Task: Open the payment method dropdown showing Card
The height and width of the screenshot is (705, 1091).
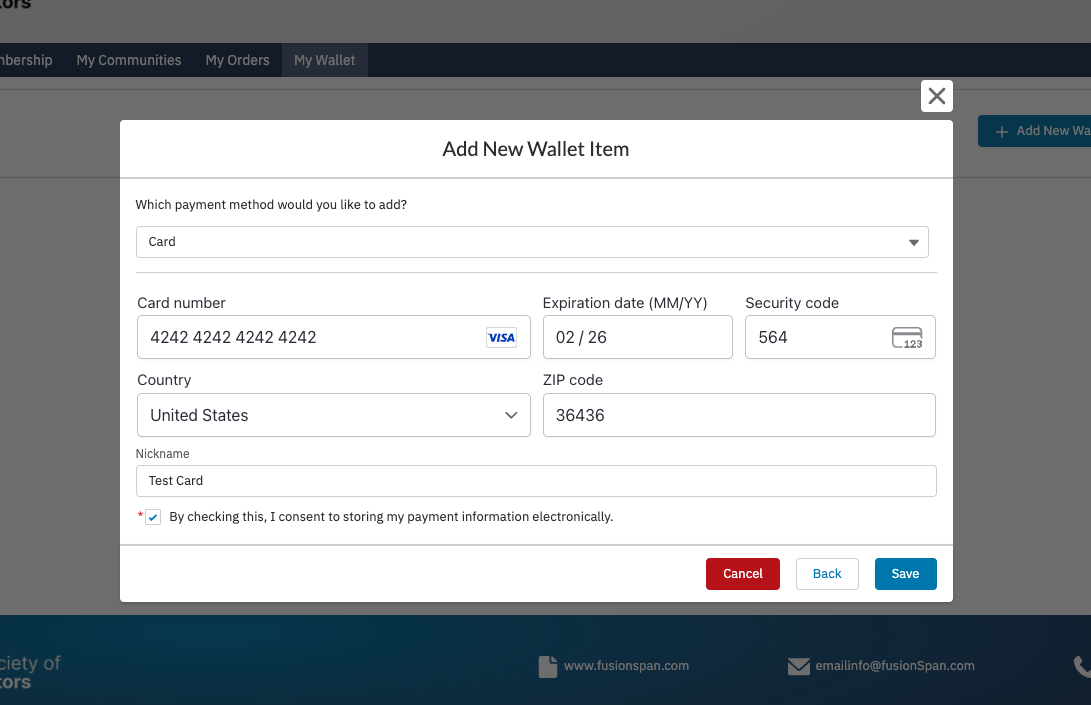Action: click(x=532, y=242)
